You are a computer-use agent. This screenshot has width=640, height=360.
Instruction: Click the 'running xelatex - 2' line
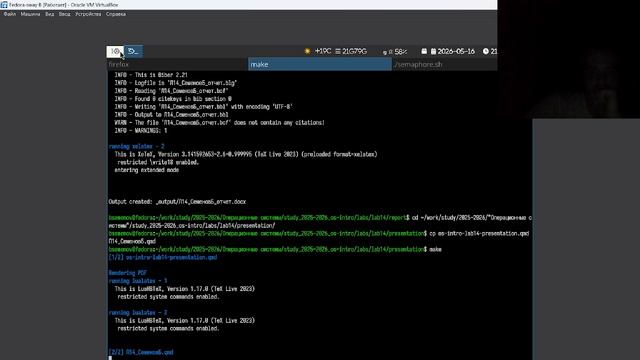pyautogui.click(x=137, y=147)
